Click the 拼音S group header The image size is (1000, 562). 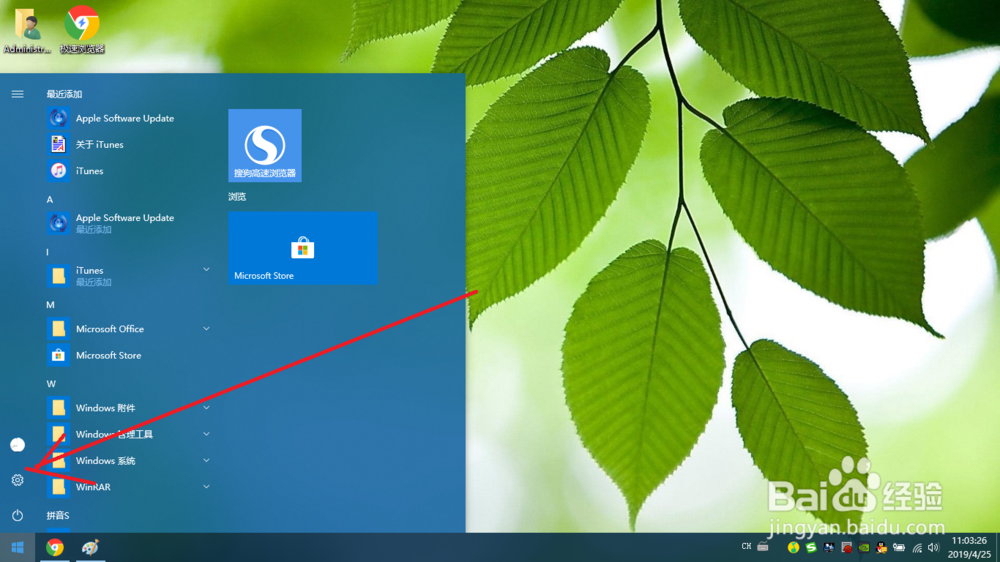tap(57, 515)
